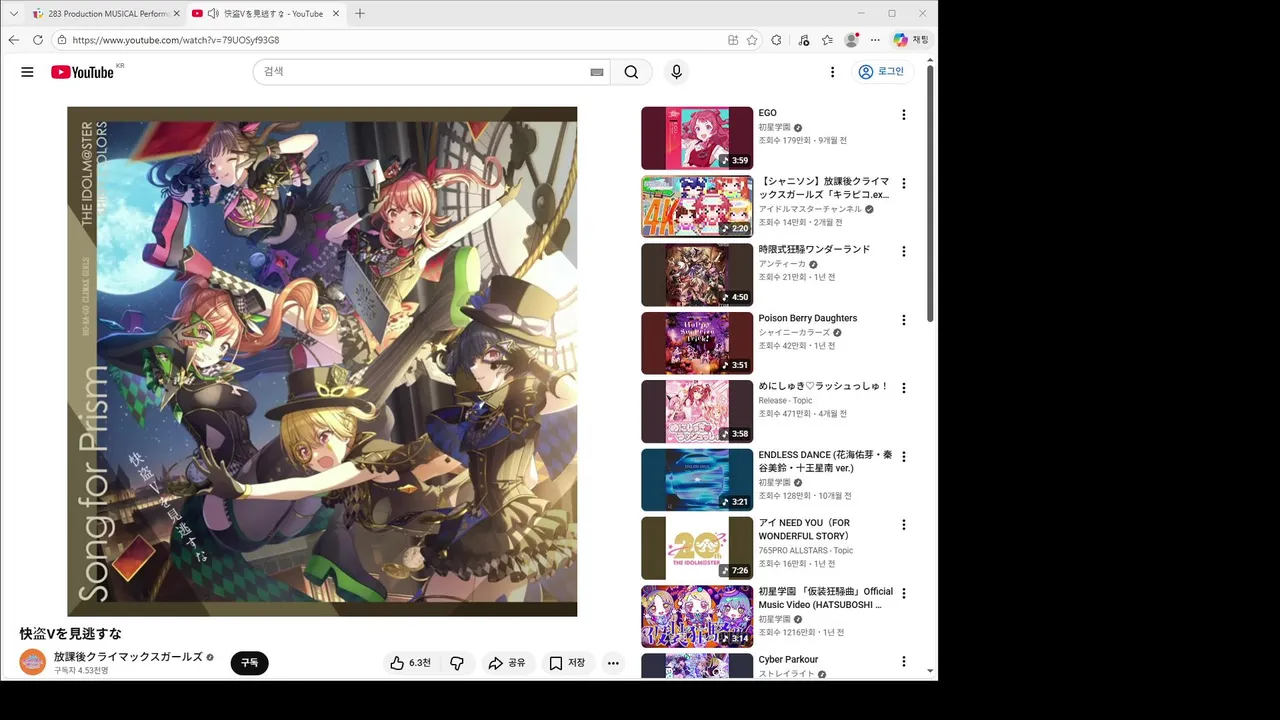Open options for Poison Berry Daughters

(x=903, y=320)
